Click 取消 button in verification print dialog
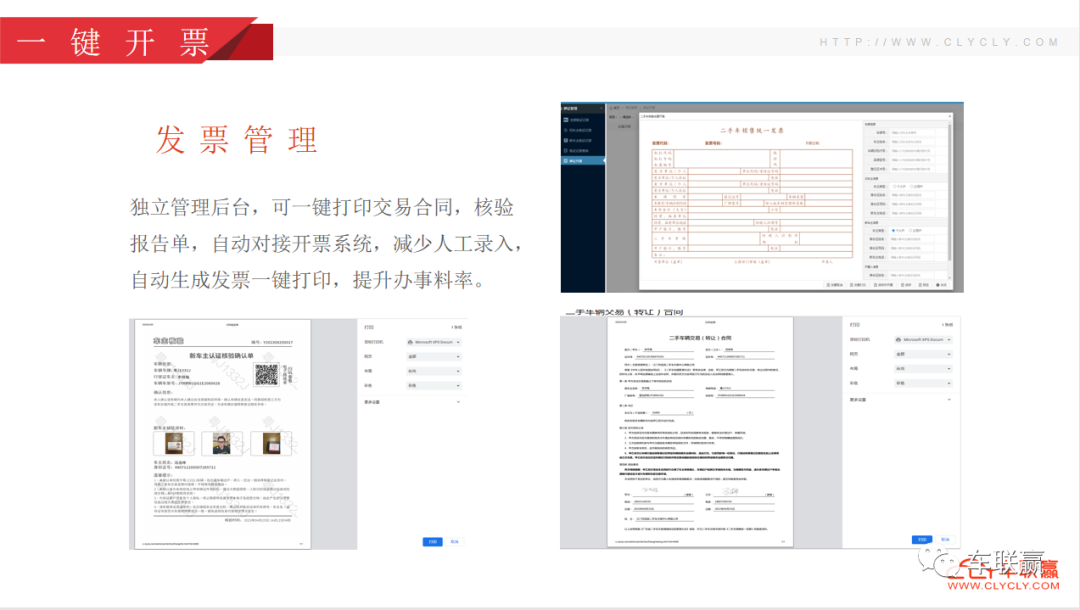1080x610 pixels. 455,542
